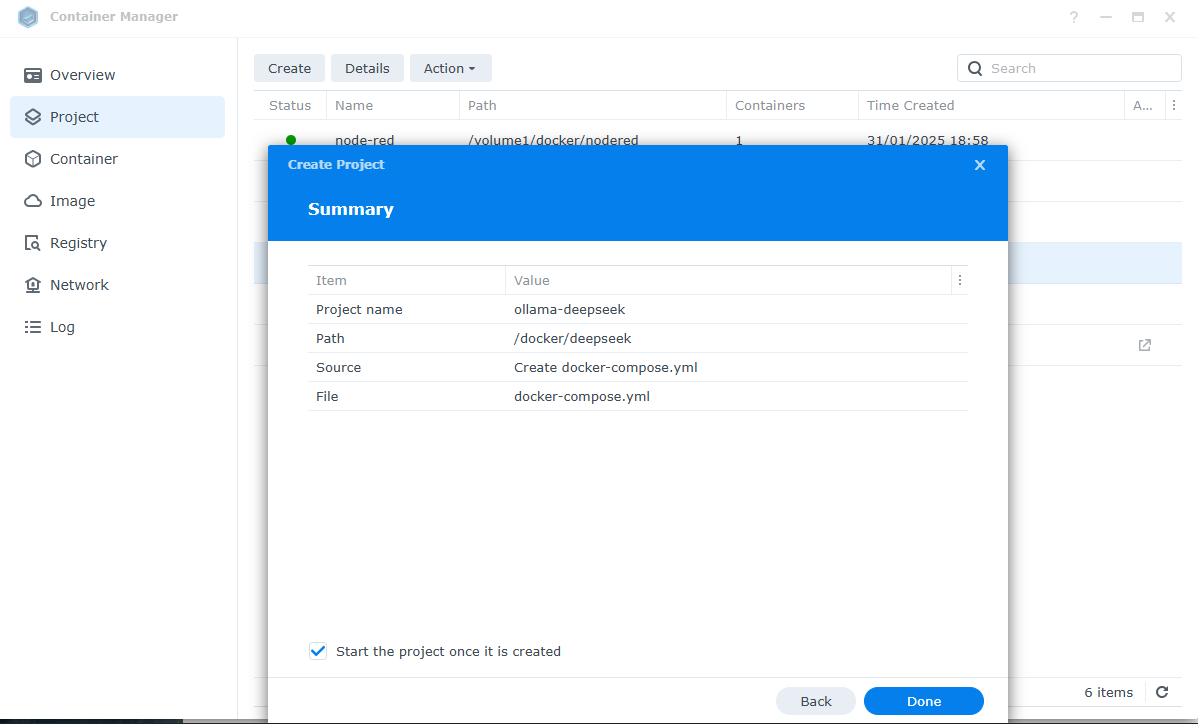Sort by Containers column header

click(x=792, y=105)
